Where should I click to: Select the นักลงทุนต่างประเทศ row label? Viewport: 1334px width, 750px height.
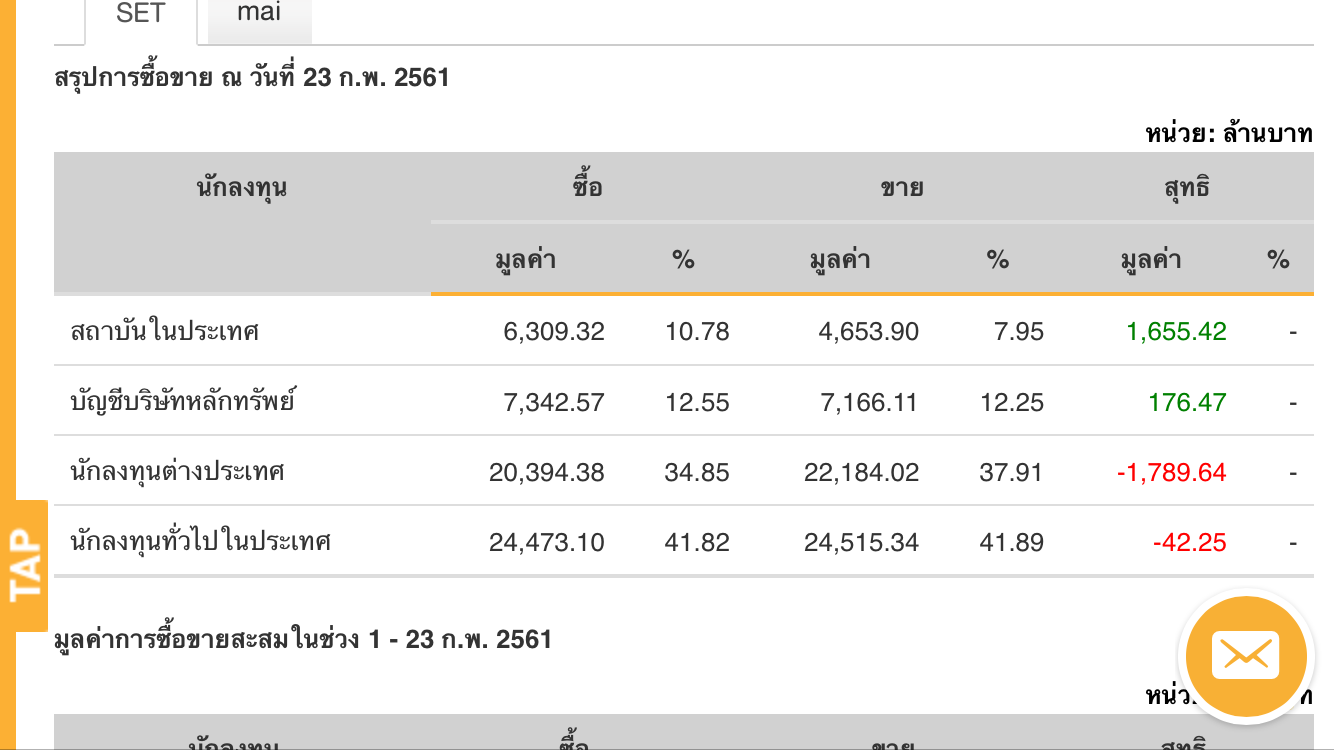178,472
